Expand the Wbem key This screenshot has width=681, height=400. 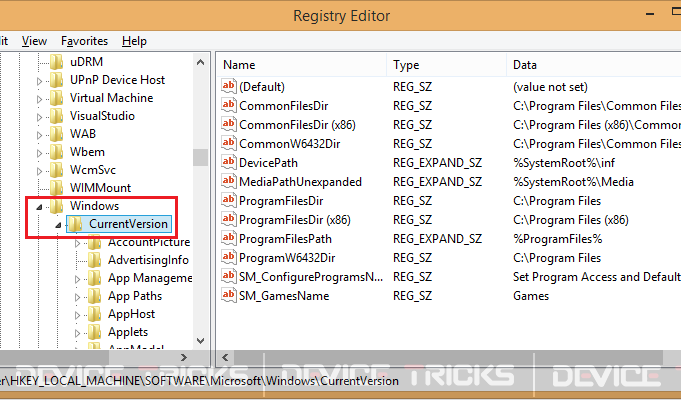[39, 153]
